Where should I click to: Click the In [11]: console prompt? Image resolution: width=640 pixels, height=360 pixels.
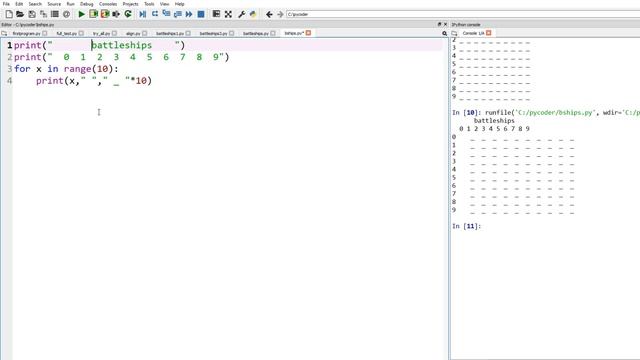(467, 226)
